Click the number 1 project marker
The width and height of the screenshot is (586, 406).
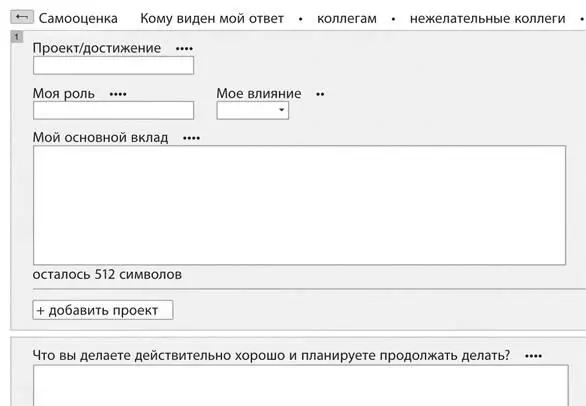coord(17,37)
